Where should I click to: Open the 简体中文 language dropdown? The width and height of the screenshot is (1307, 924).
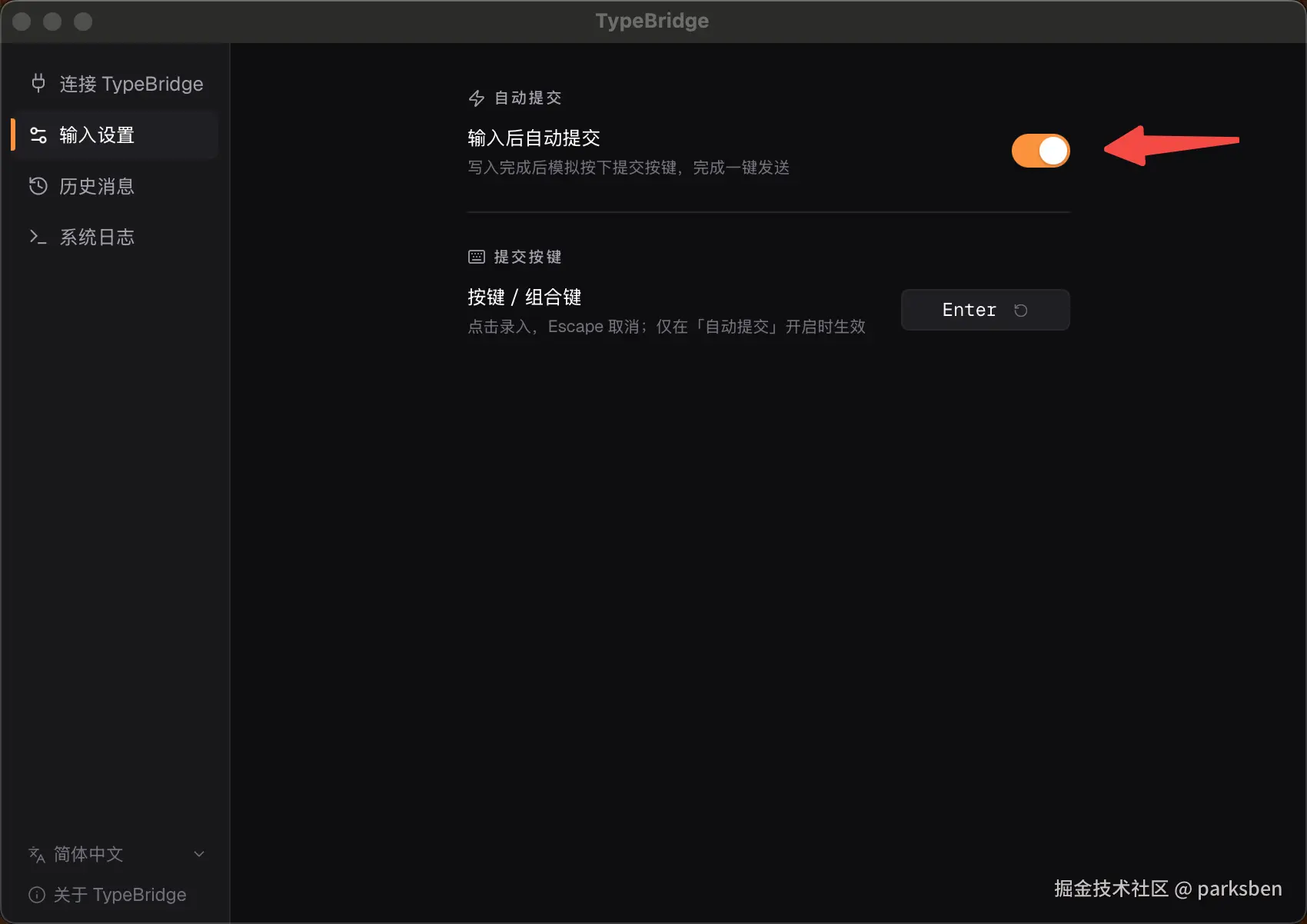[116, 854]
